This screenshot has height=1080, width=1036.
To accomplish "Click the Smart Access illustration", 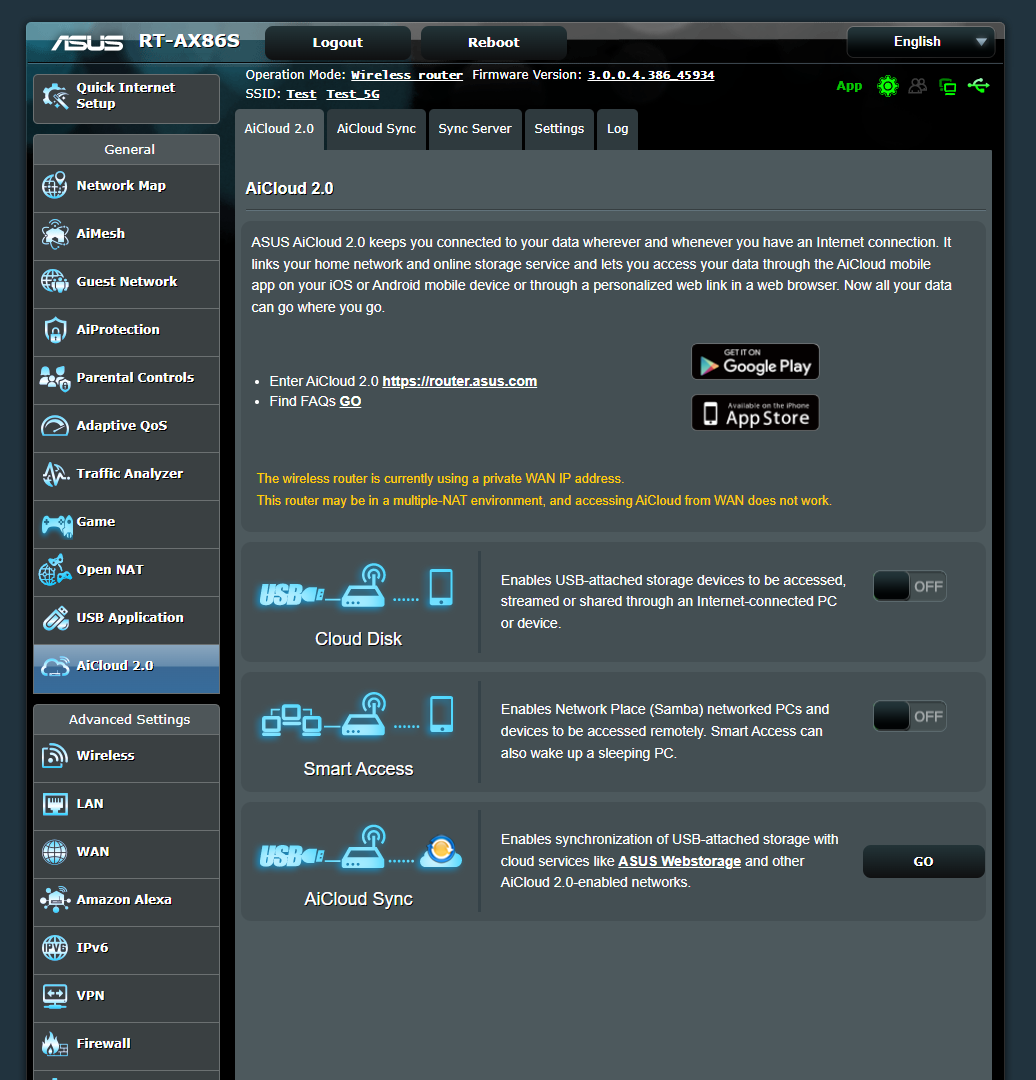I will pyautogui.click(x=357, y=716).
